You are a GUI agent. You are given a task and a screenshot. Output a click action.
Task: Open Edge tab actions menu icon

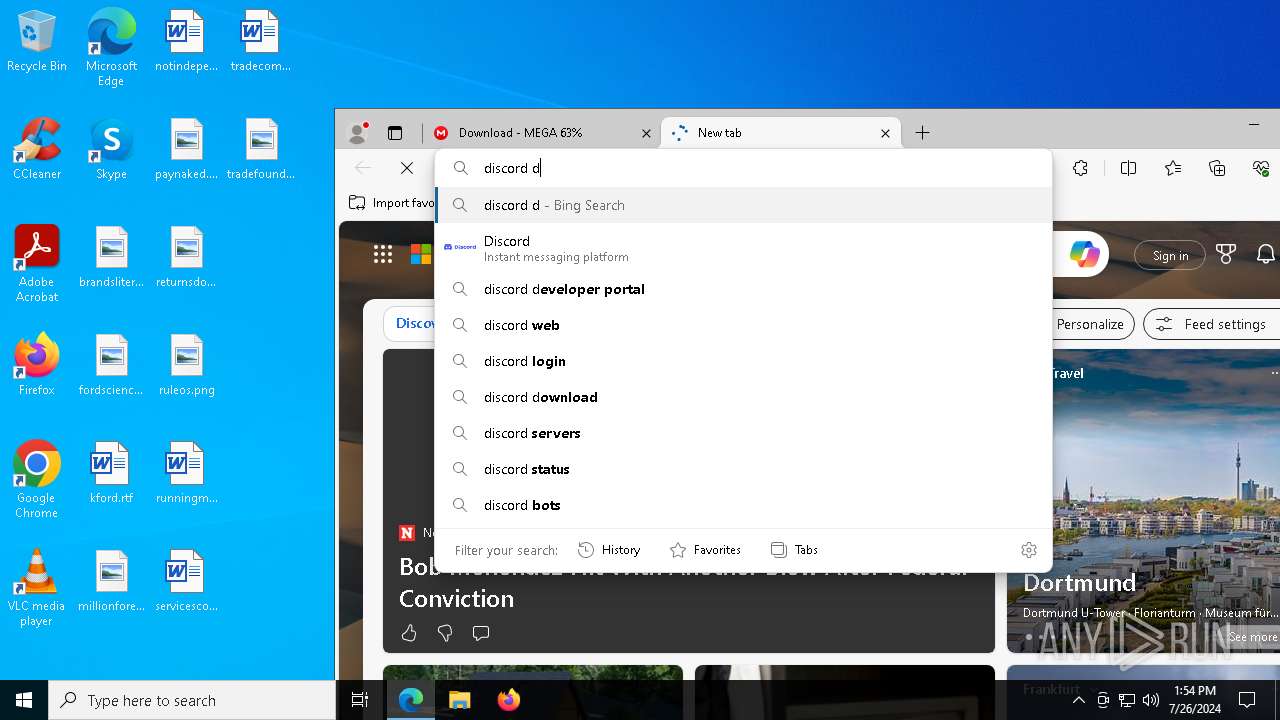pos(395,133)
